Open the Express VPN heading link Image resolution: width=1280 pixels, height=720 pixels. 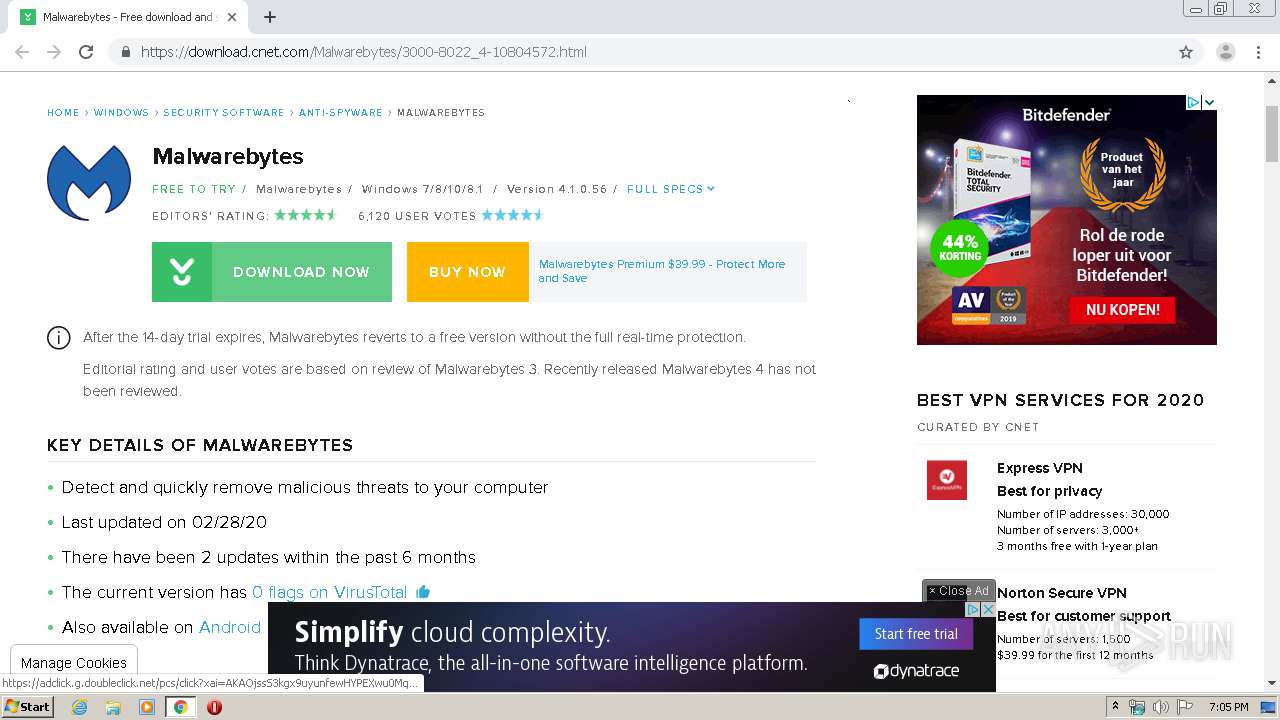pyautogui.click(x=1040, y=468)
